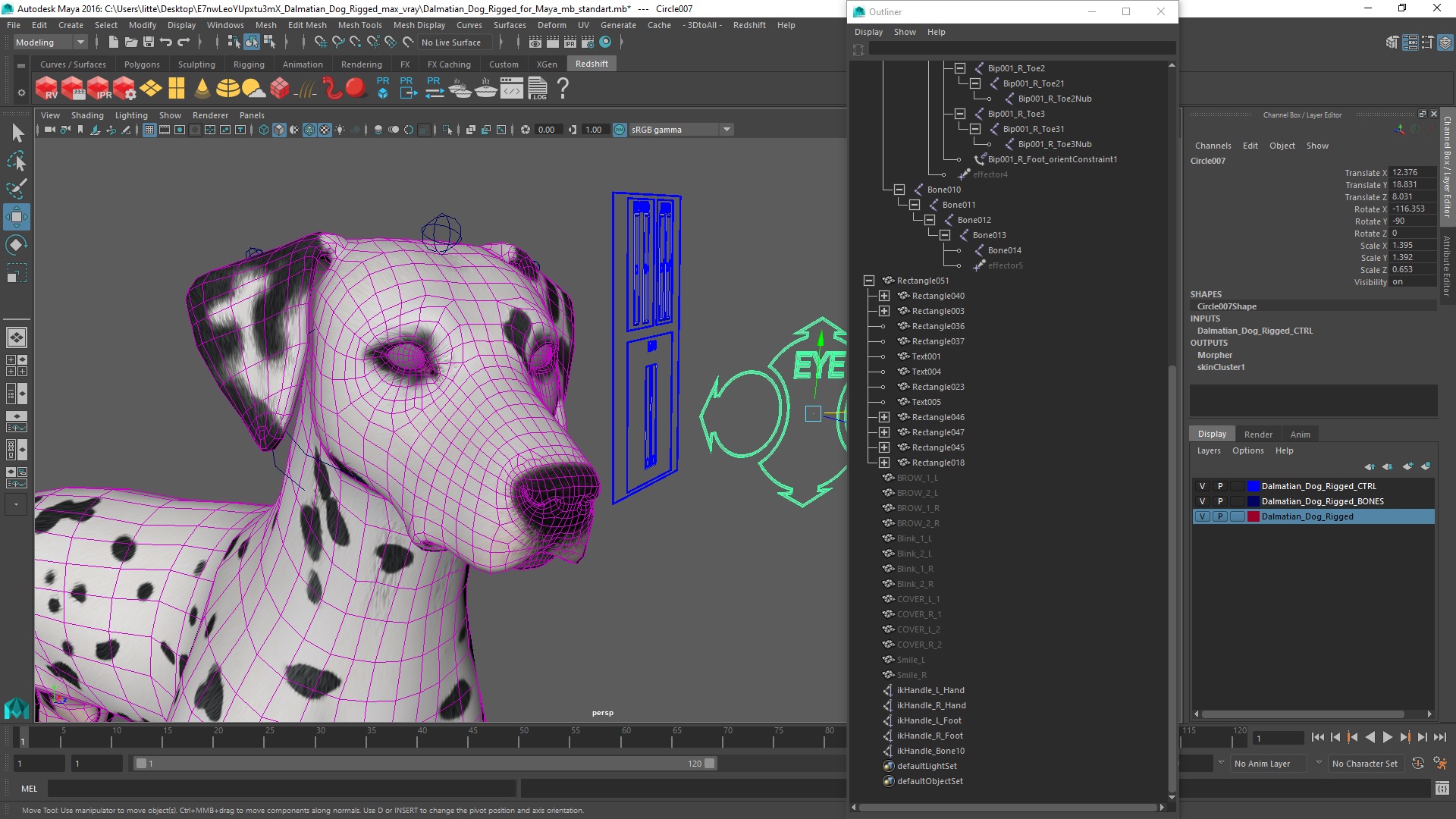The image size is (1456, 819).
Task: Expand the Rectangle003 node
Action: coord(884,311)
